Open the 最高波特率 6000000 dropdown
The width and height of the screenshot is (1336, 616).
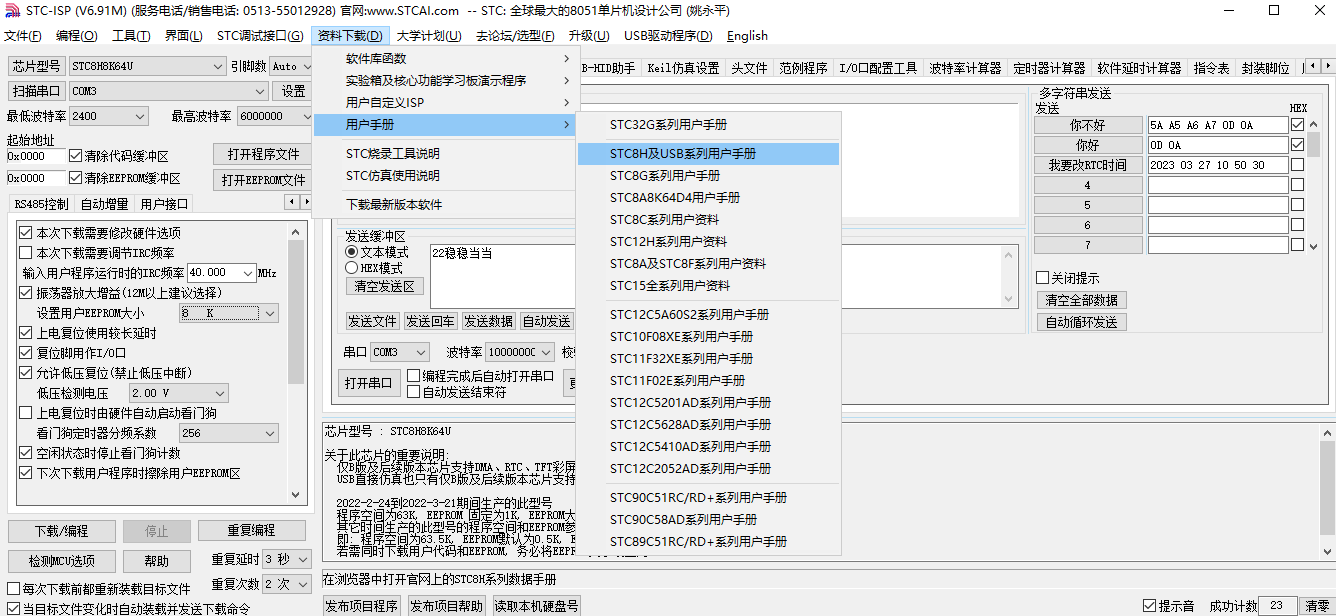[x=274, y=116]
